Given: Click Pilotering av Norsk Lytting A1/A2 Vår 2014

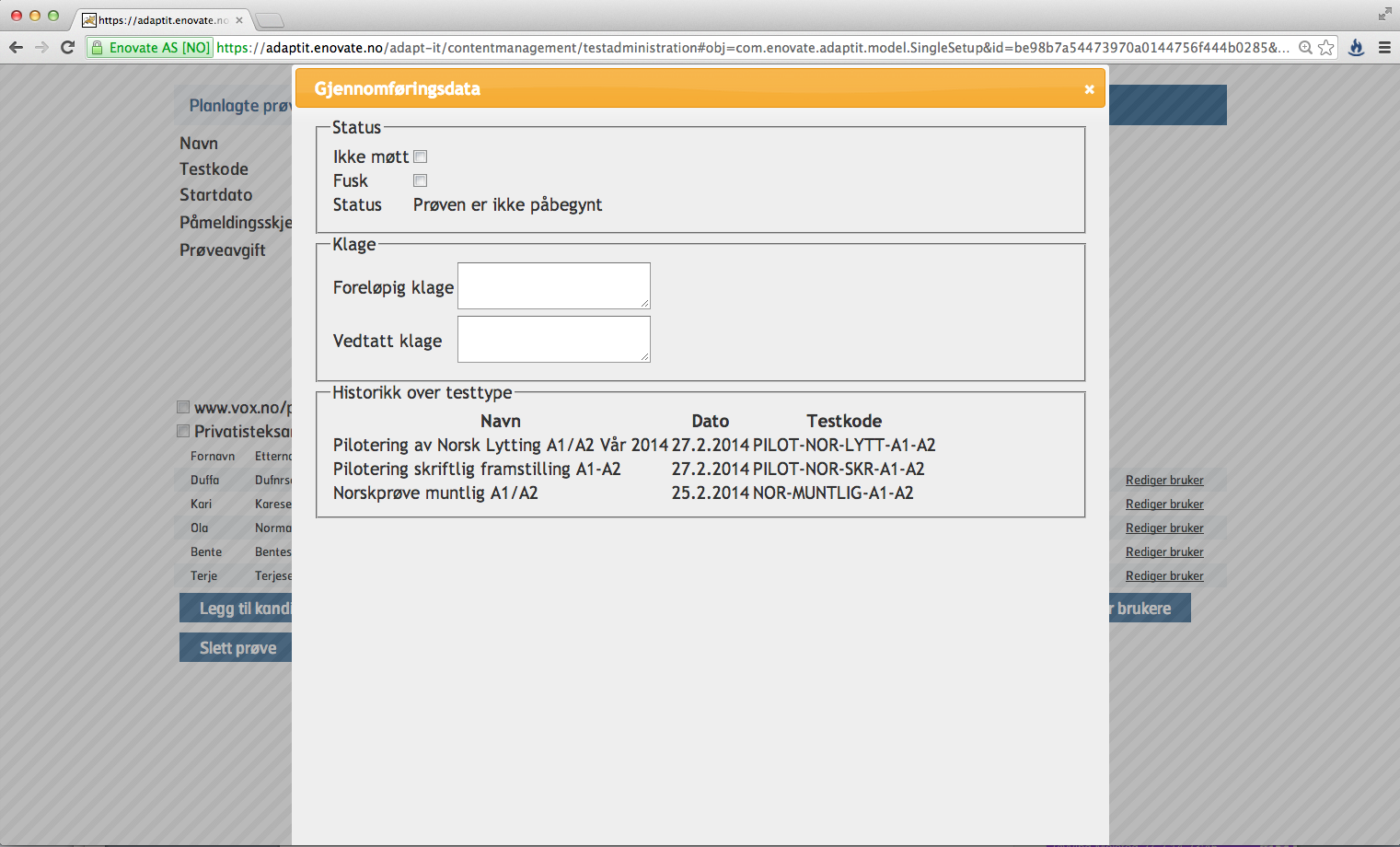Looking at the screenshot, I should pos(501,446).
